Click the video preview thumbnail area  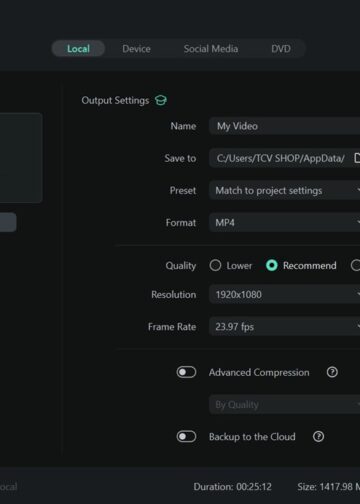21,158
